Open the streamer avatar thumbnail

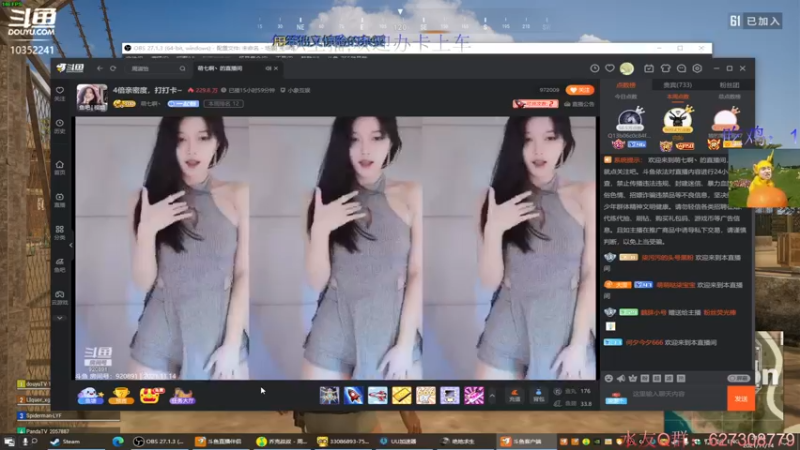92,97
